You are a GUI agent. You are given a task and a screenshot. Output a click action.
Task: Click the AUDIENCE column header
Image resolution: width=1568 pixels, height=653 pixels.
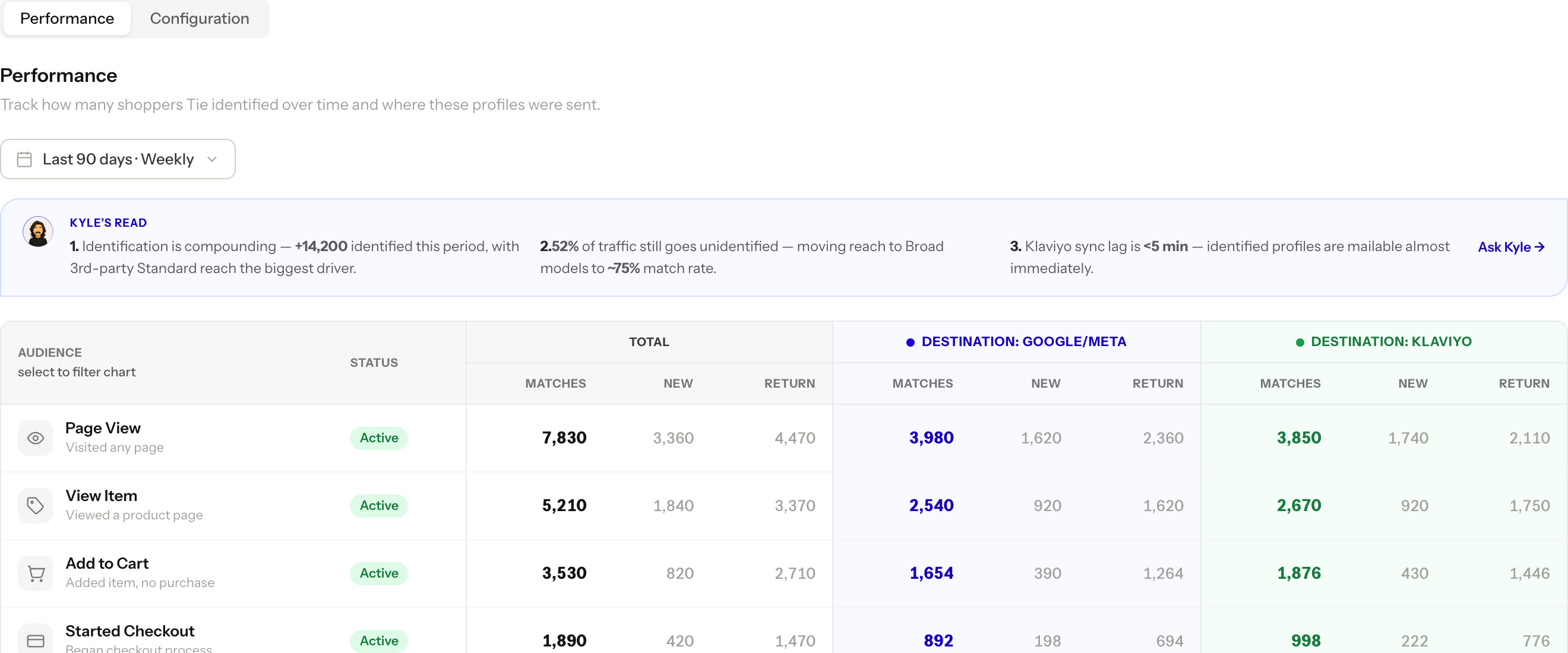coord(50,353)
